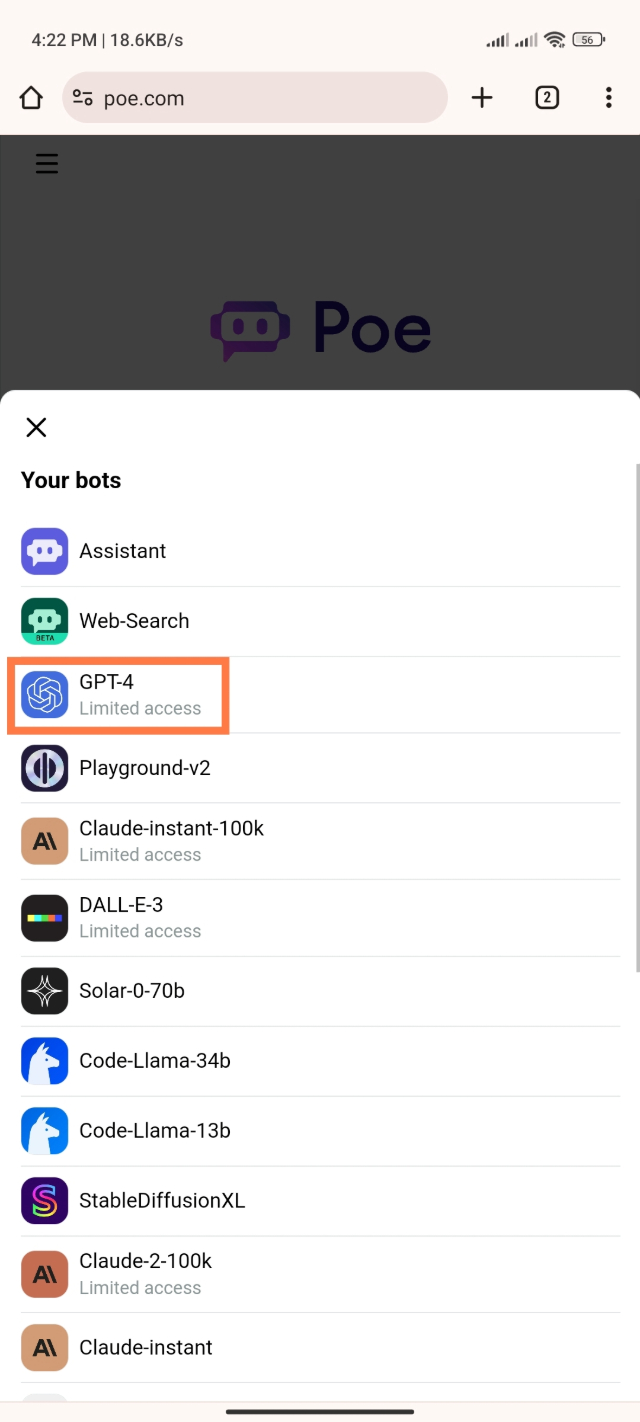The image size is (640, 1422).
Task: Tap the DALL-E-3 bot icon
Action: [x=44, y=918]
